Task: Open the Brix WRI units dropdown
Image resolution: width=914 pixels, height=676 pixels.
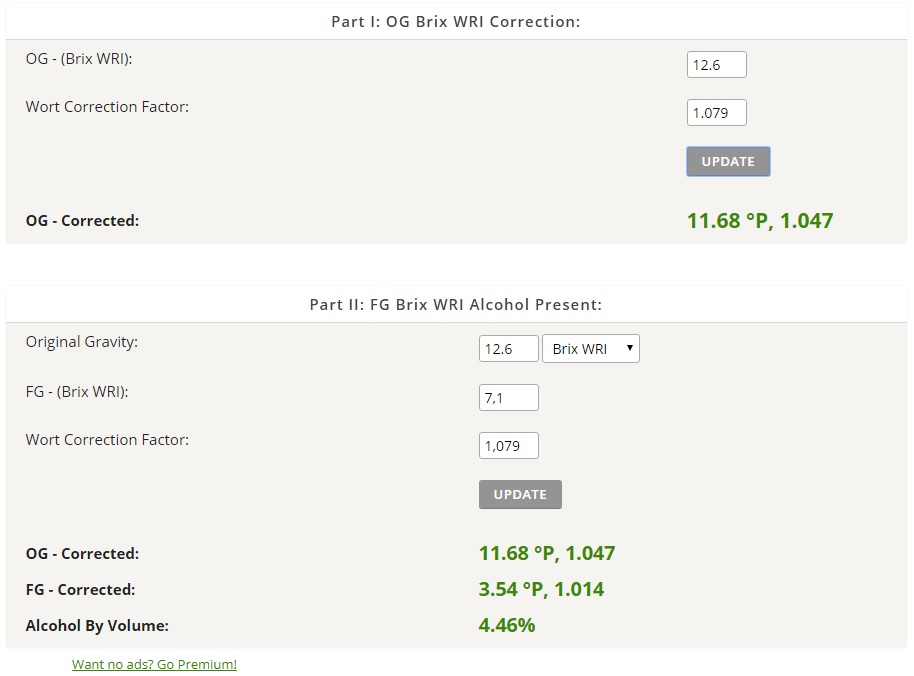Action: coord(590,348)
